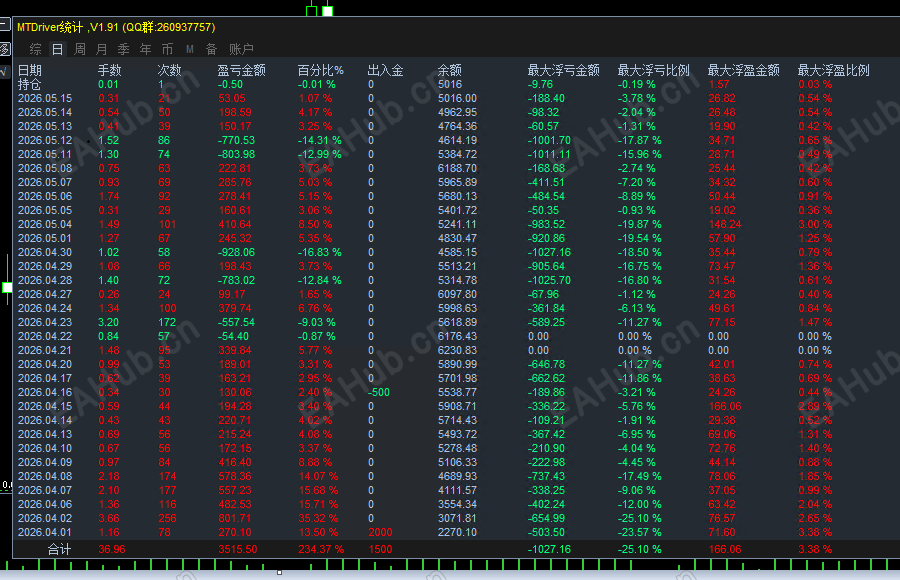Image resolution: width=900 pixels, height=580 pixels.
Task: Select the 2026.05.12 date row
Action: tap(45, 140)
